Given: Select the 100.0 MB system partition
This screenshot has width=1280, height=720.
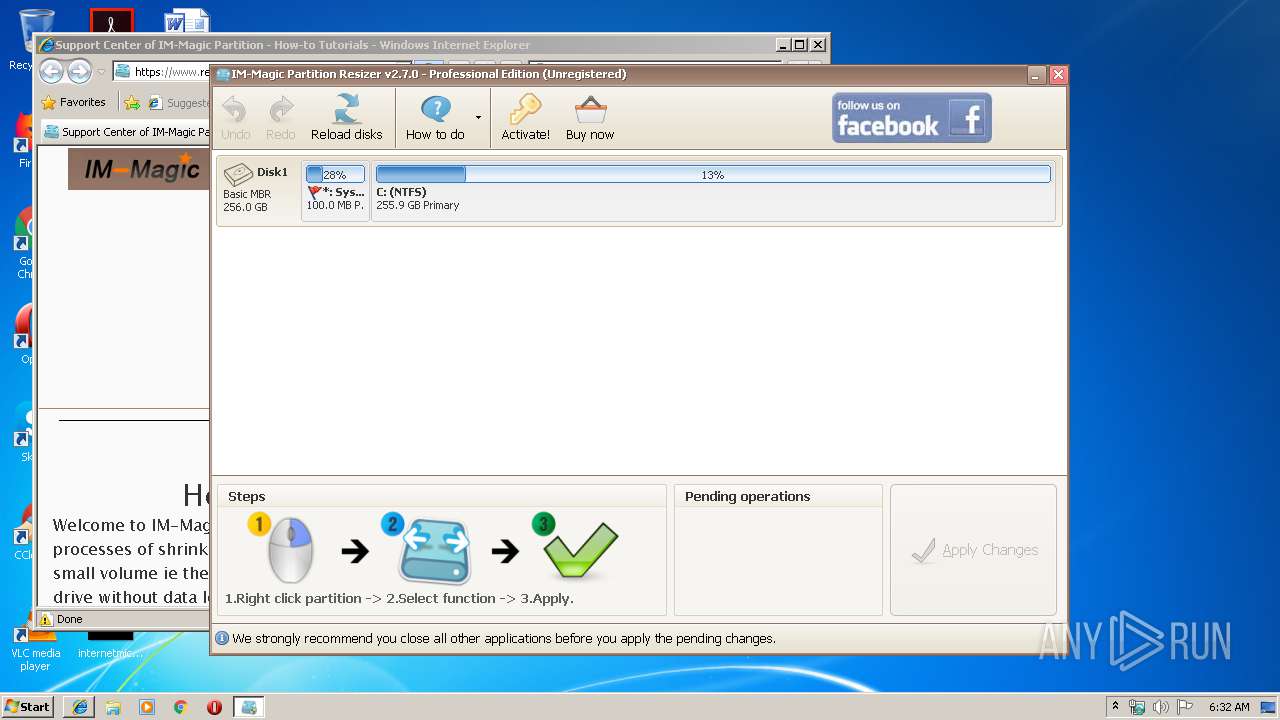Looking at the screenshot, I should pos(335,190).
